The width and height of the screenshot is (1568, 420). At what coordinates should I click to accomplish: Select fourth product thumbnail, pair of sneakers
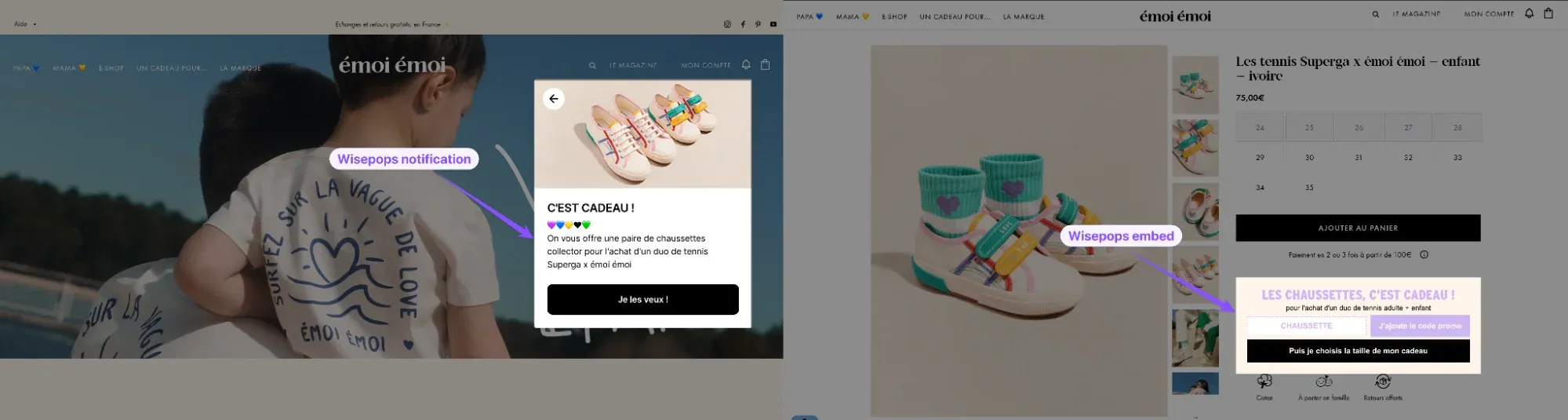(x=1195, y=275)
